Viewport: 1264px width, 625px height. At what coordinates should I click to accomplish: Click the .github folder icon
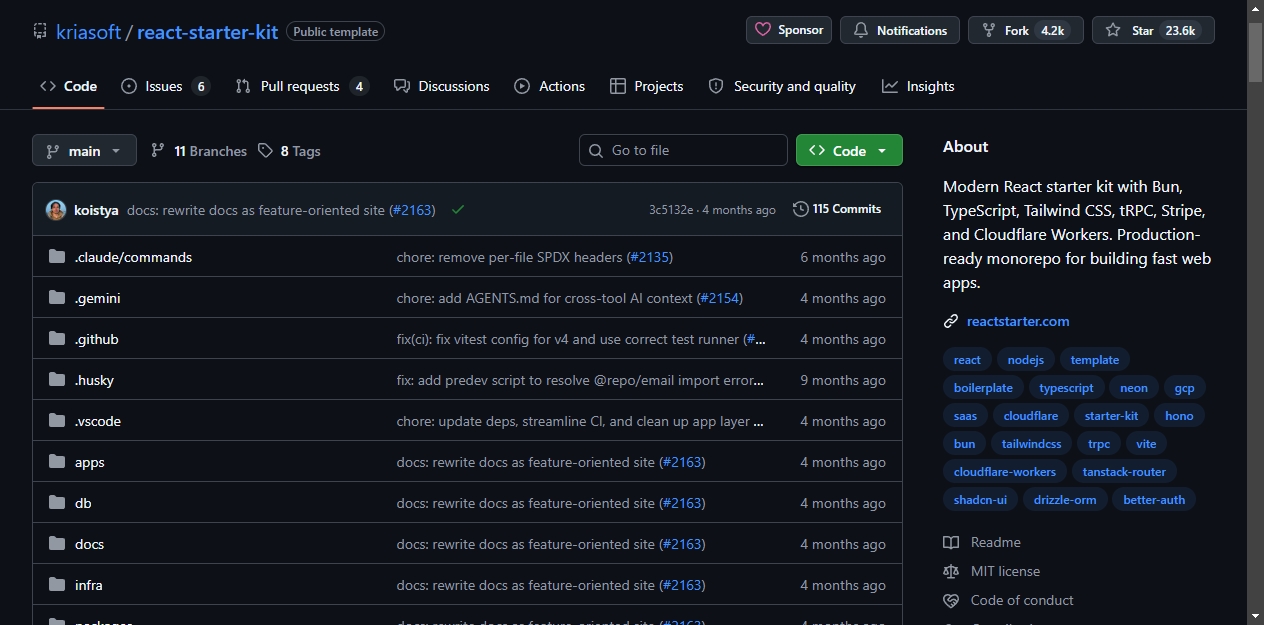tap(57, 339)
